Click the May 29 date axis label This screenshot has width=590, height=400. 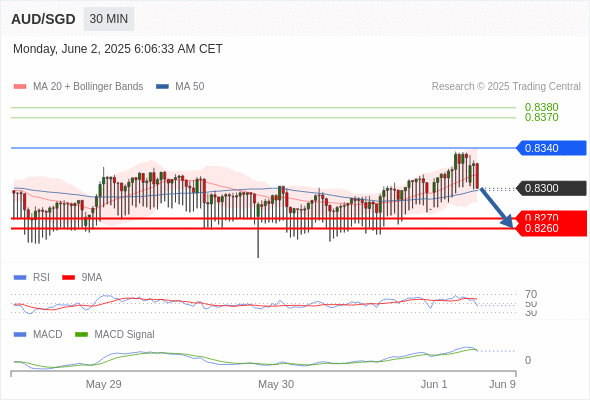coord(103,384)
